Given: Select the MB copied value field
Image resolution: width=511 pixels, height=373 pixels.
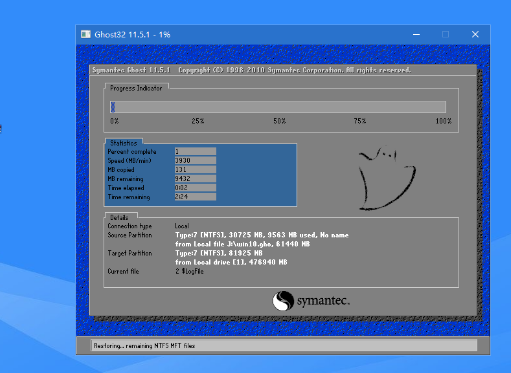Looking at the screenshot, I should 195,170.
